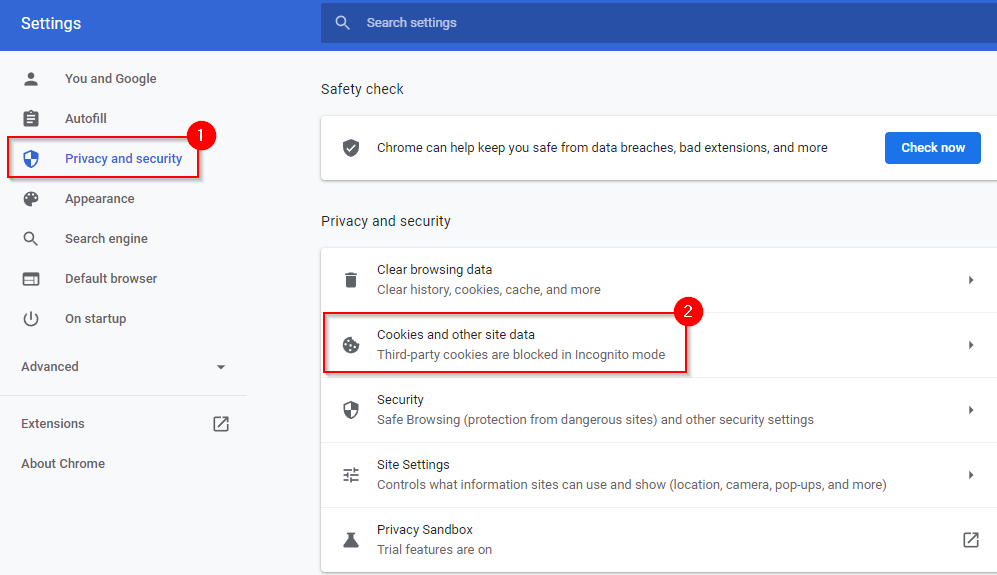Image resolution: width=997 pixels, height=575 pixels.
Task: Click the Autofill clipboard icon
Action: [x=31, y=119]
